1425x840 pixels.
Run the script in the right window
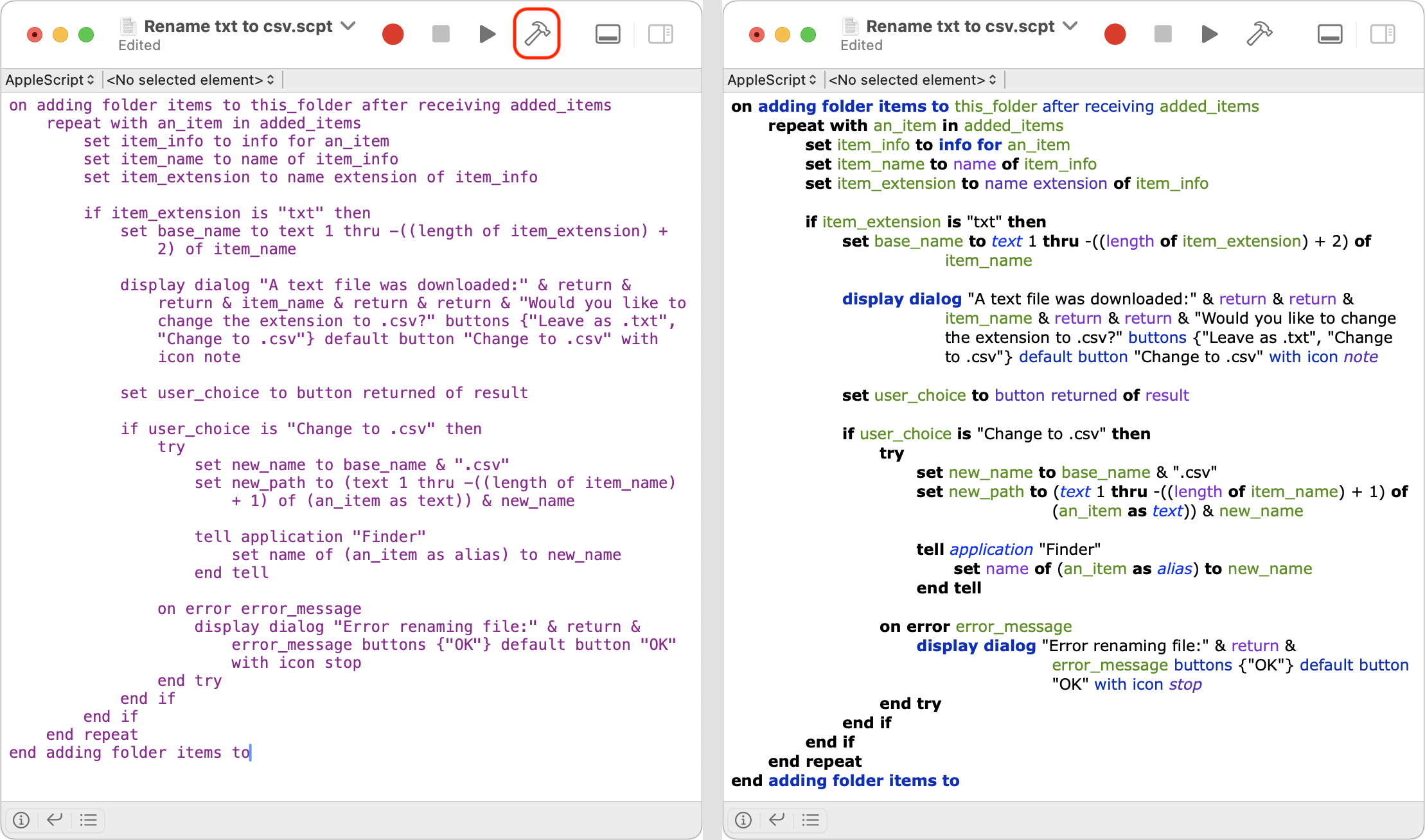[x=1209, y=33]
